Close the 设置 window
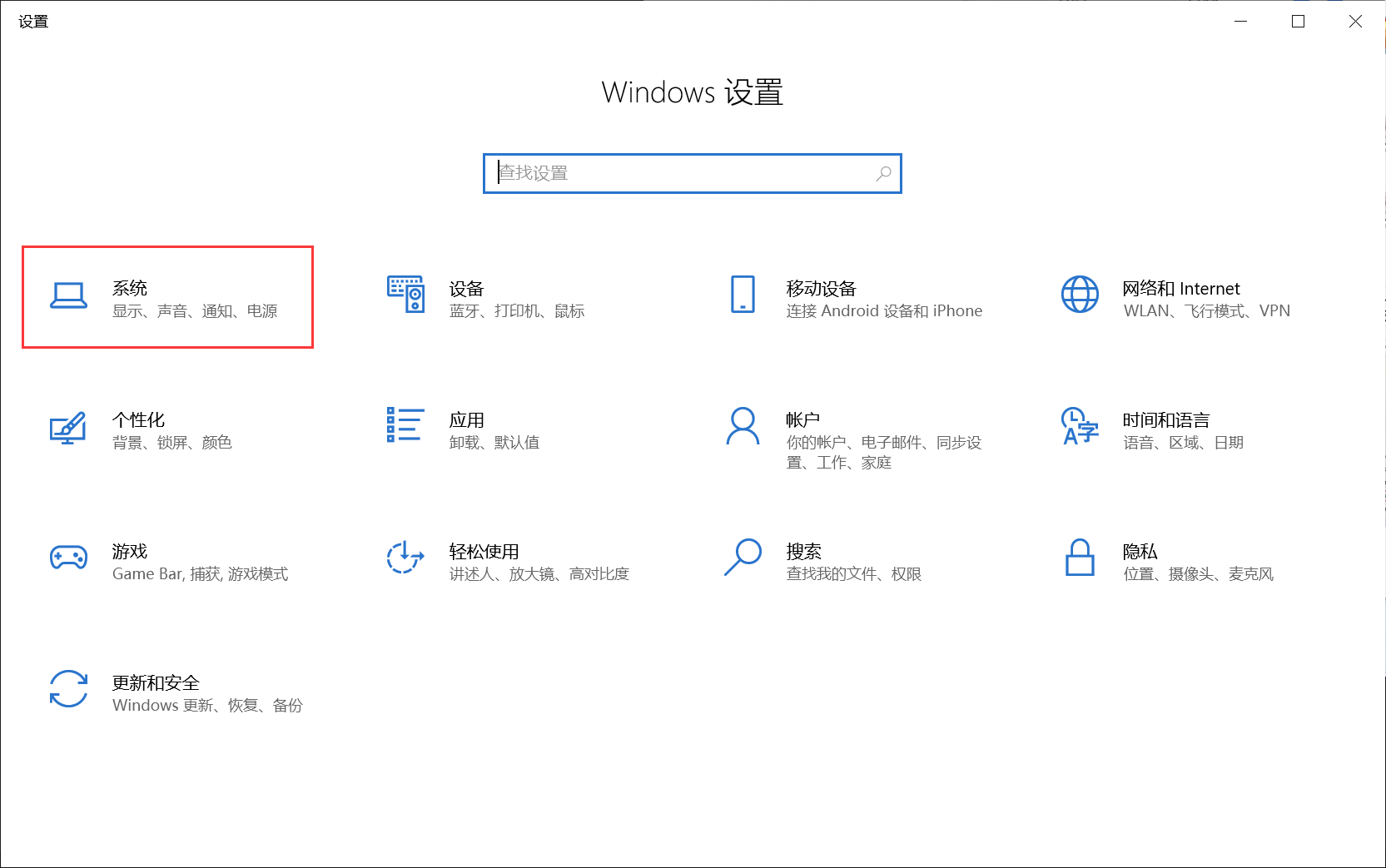The height and width of the screenshot is (868, 1386). [x=1355, y=22]
